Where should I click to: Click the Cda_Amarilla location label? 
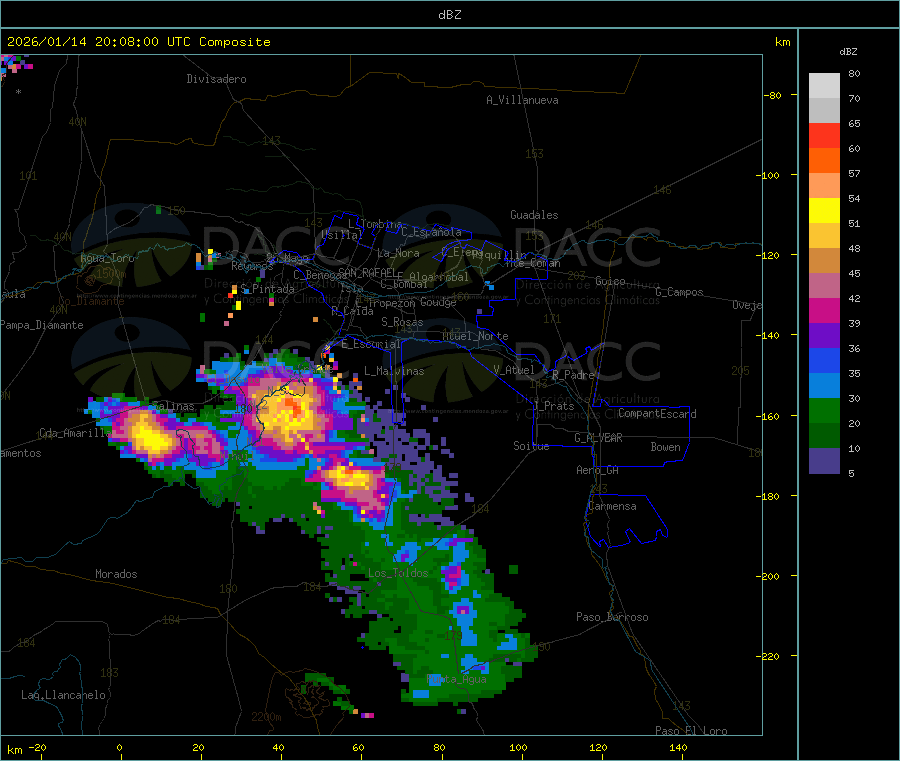click(x=75, y=433)
